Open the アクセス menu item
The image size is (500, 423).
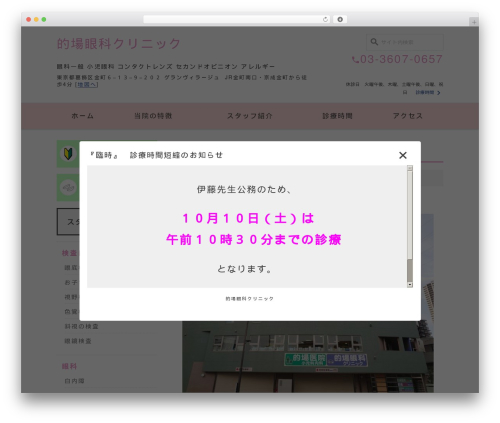click(x=407, y=116)
